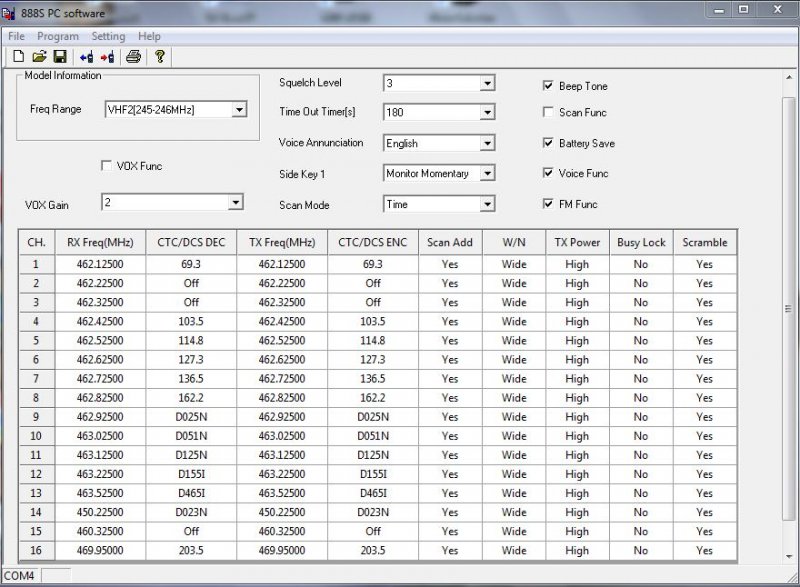Click the W/N column header
Screen dimensions: 800x587
[x=514, y=243]
